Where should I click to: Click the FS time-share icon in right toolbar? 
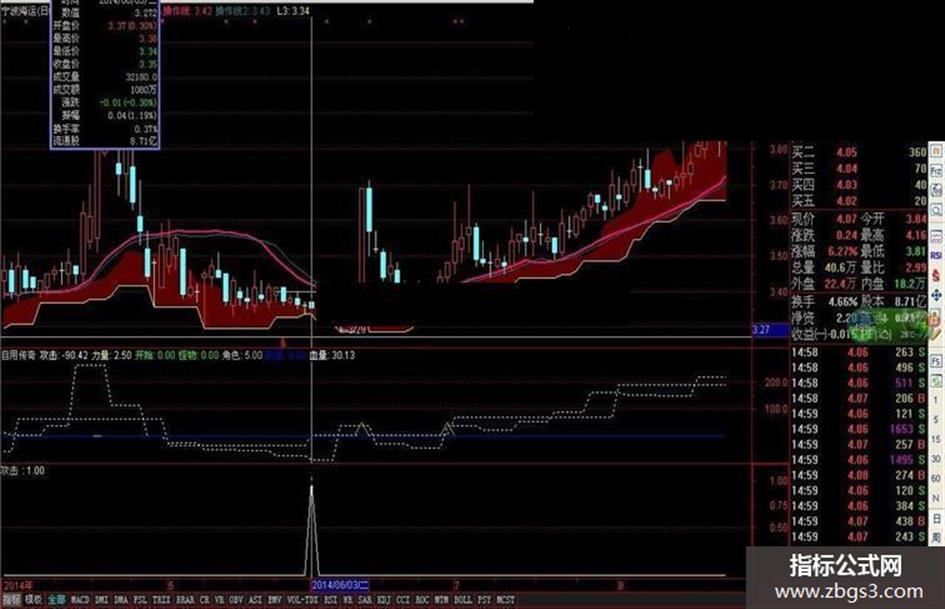click(x=936, y=361)
